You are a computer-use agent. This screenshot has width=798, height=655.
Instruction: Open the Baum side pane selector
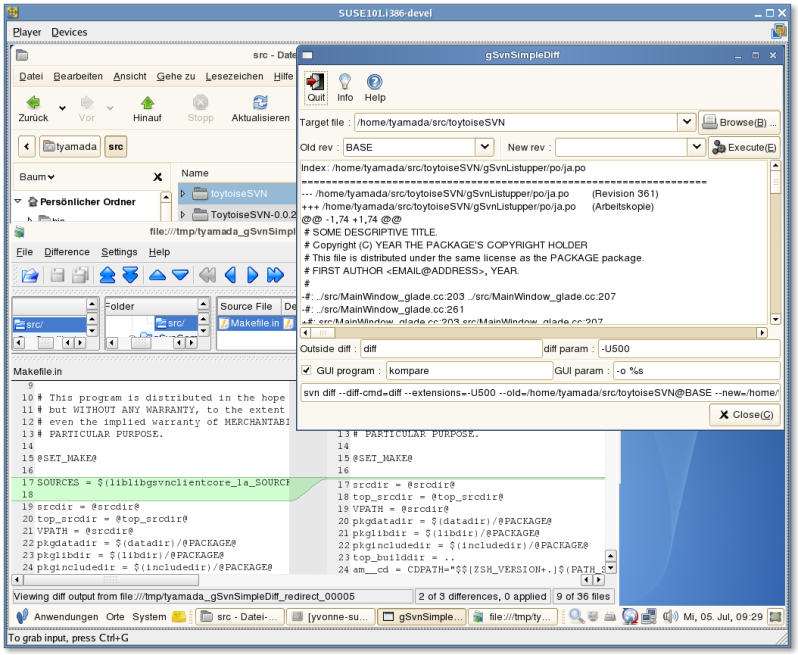tap(37, 177)
